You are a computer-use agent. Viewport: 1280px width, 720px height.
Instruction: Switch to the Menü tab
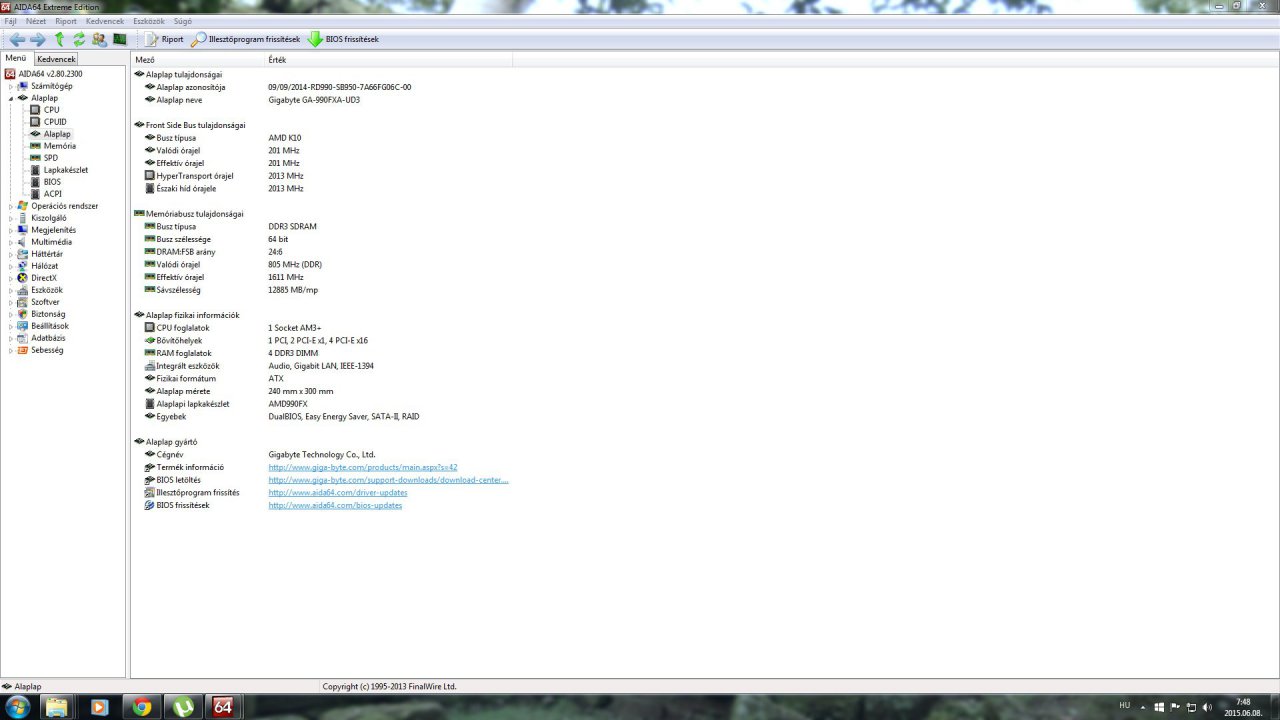(16, 58)
